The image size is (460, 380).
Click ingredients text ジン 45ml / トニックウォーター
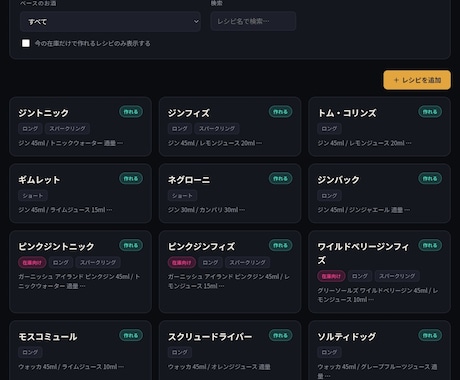click(70, 143)
